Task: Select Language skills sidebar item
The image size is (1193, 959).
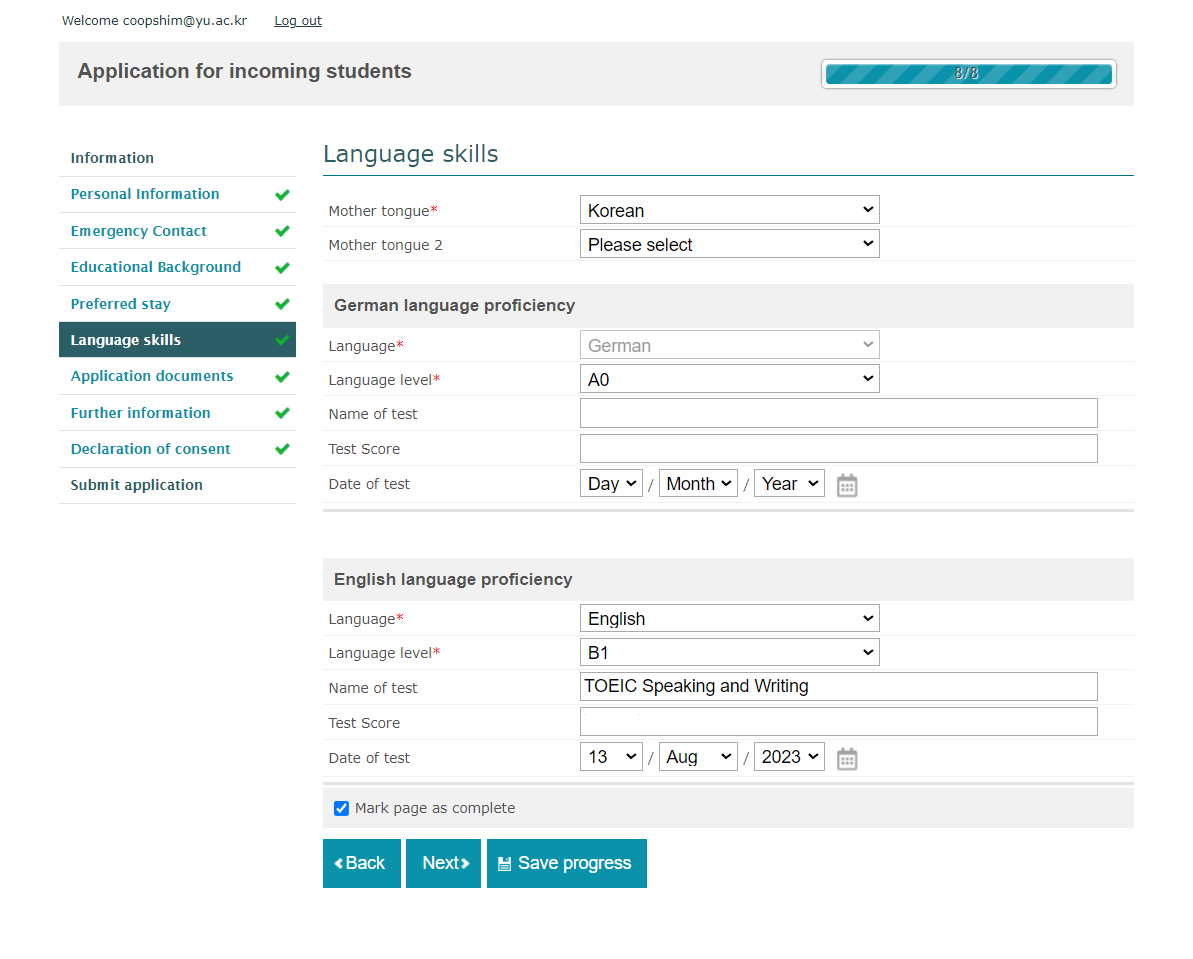Action: (177, 339)
